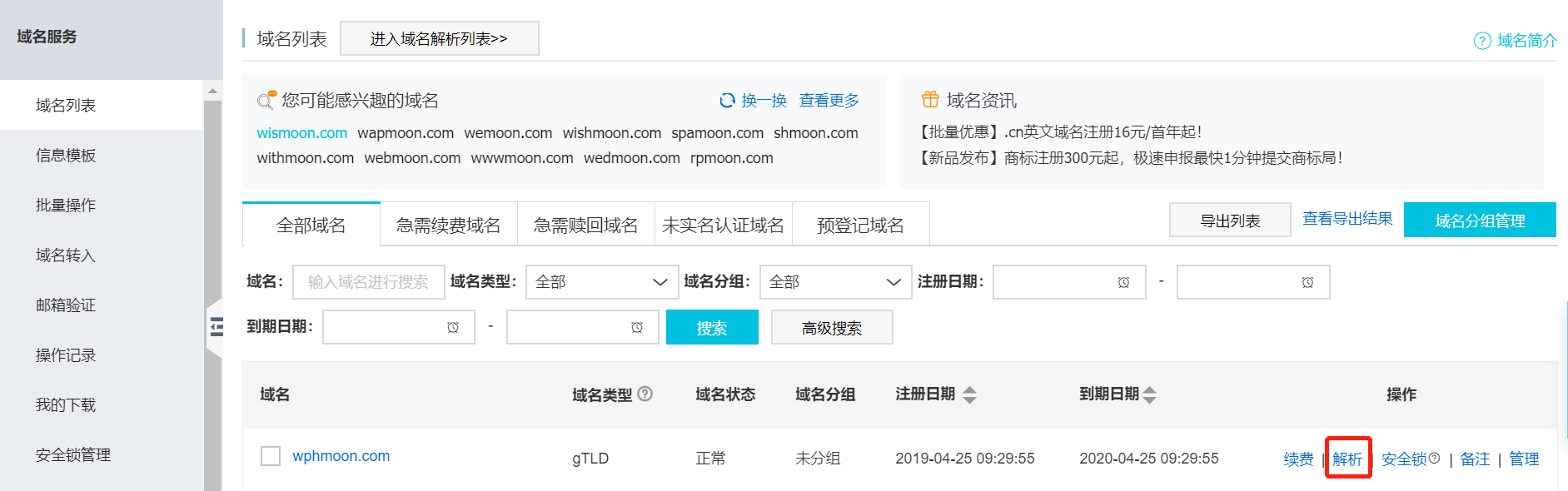Click the 查看更多 link
The height and width of the screenshot is (491, 1568).
pos(829,101)
